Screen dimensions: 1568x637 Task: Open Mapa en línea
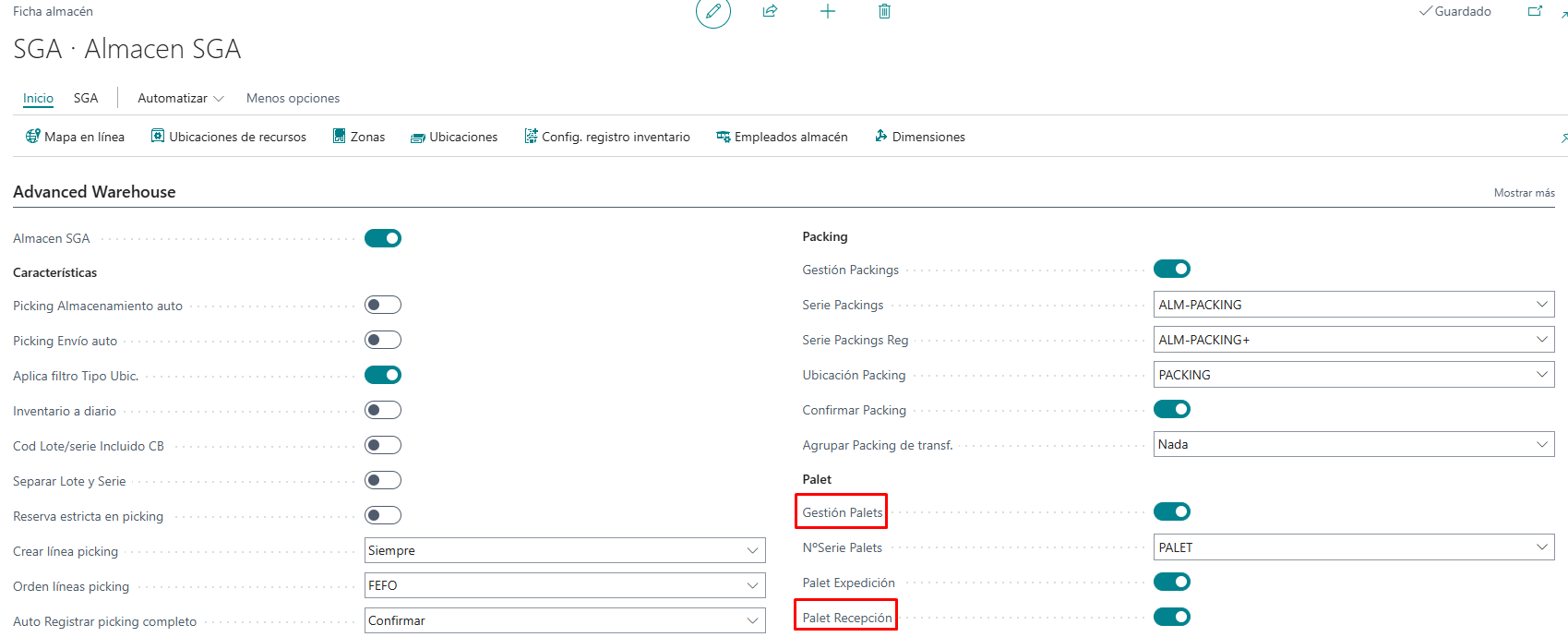click(75, 137)
